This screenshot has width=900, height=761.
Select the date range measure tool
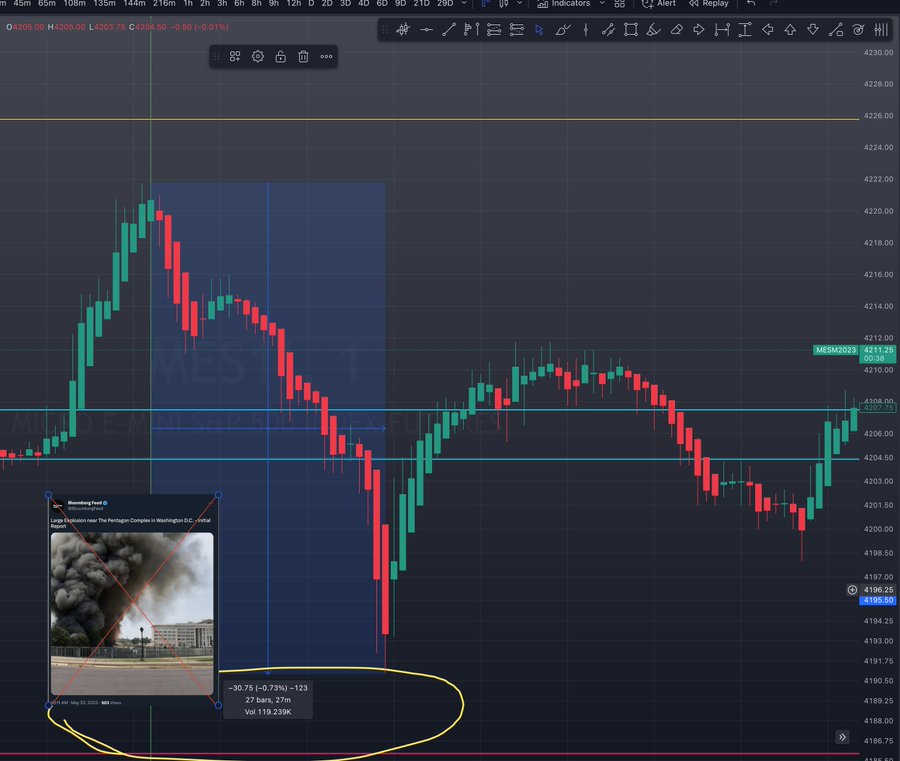(721, 30)
